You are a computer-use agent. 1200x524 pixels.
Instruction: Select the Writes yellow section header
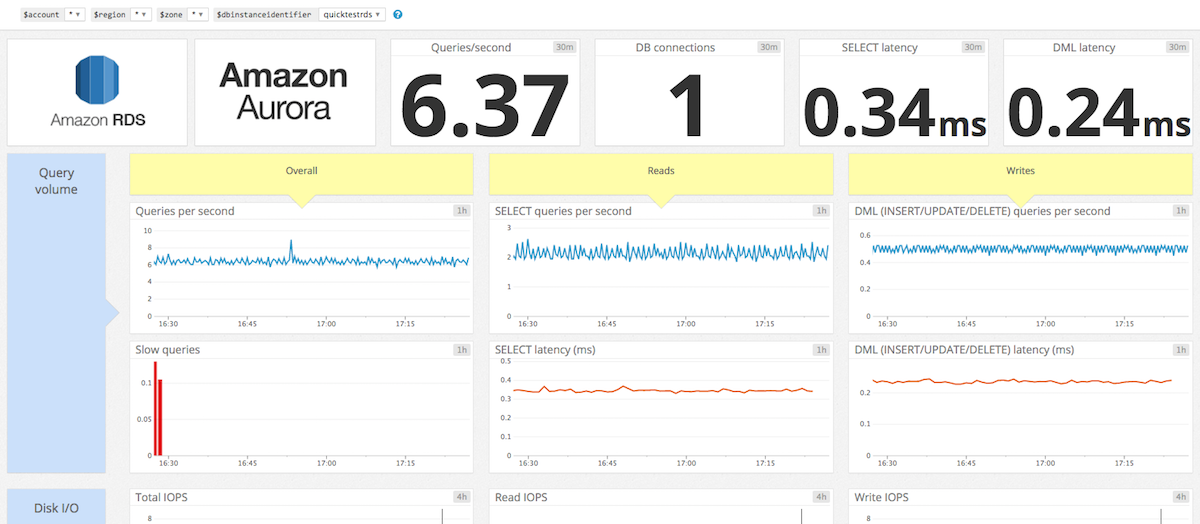click(x=1020, y=172)
